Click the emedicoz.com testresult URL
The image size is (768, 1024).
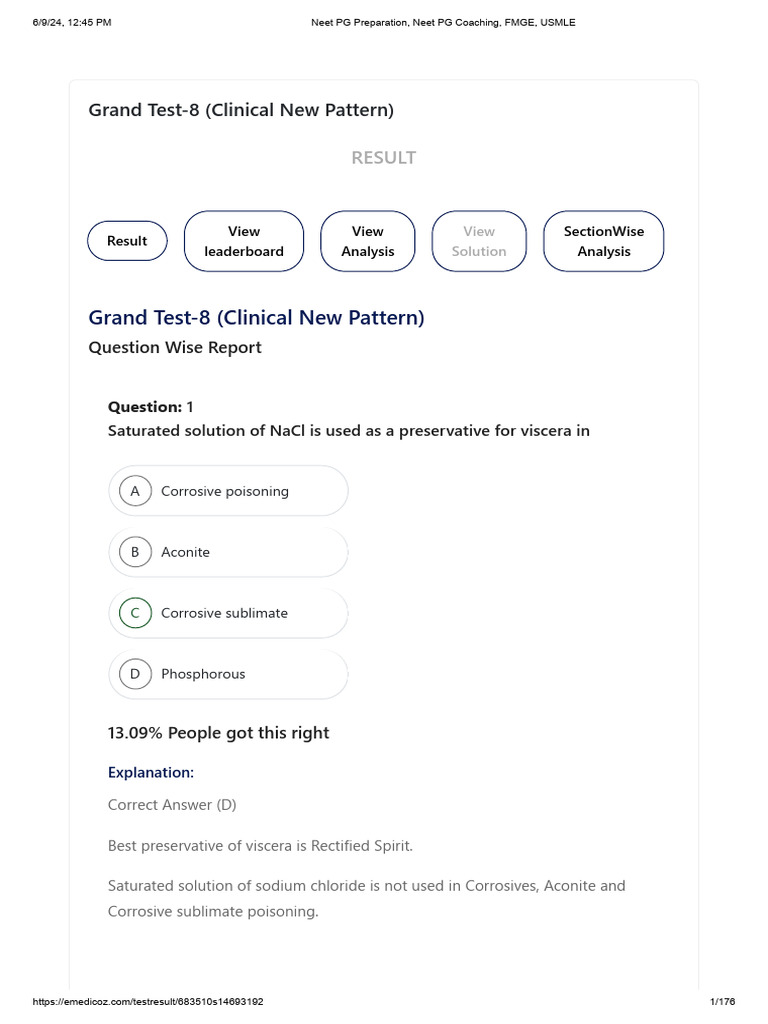coord(148,1001)
